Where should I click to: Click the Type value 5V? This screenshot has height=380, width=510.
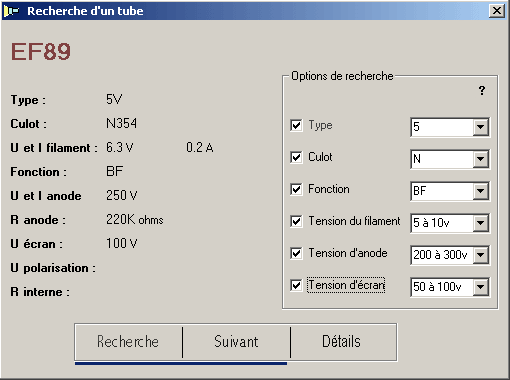point(114,100)
